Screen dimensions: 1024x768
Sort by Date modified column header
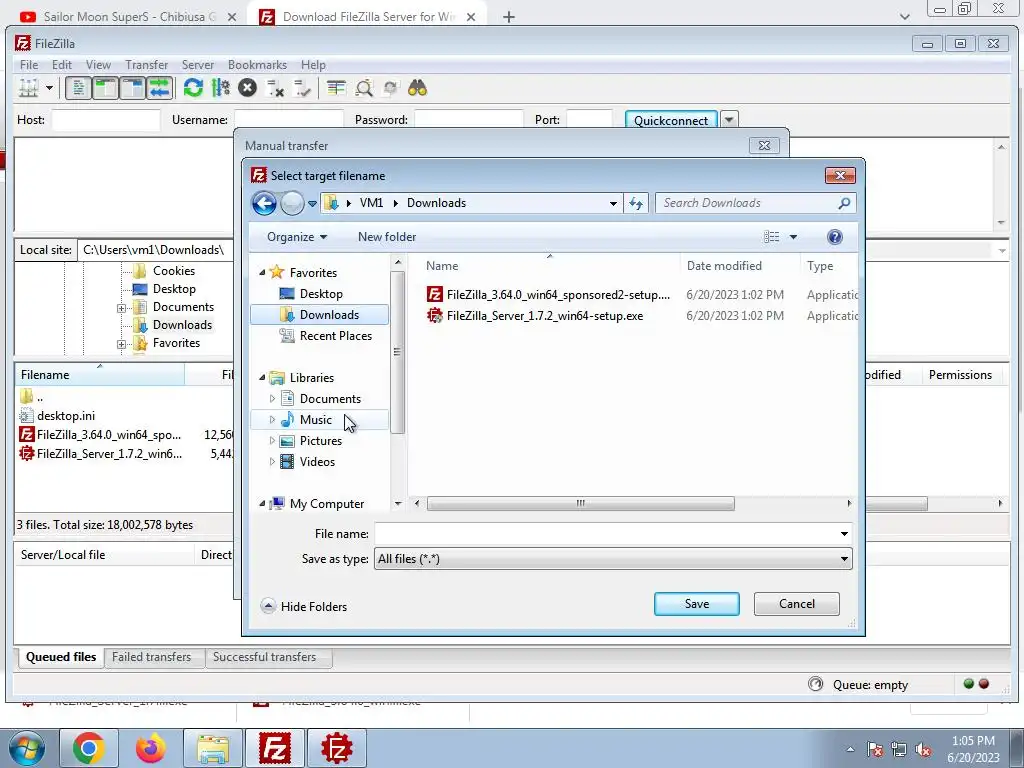coord(724,266)
